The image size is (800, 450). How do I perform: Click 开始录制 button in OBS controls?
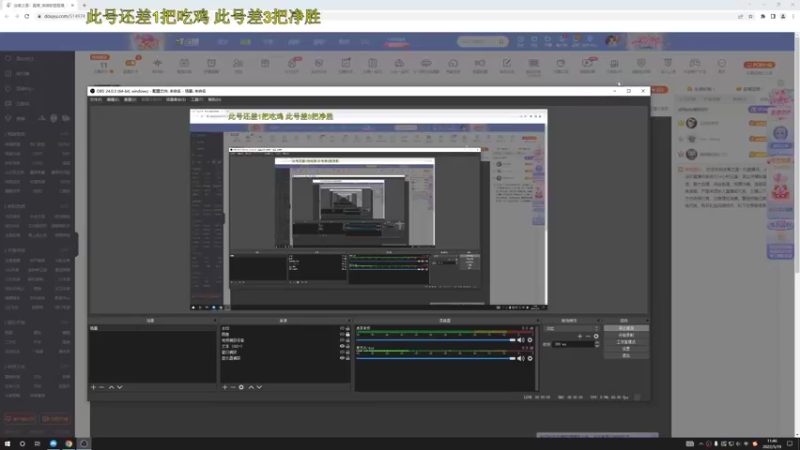[x=627, y=335]
